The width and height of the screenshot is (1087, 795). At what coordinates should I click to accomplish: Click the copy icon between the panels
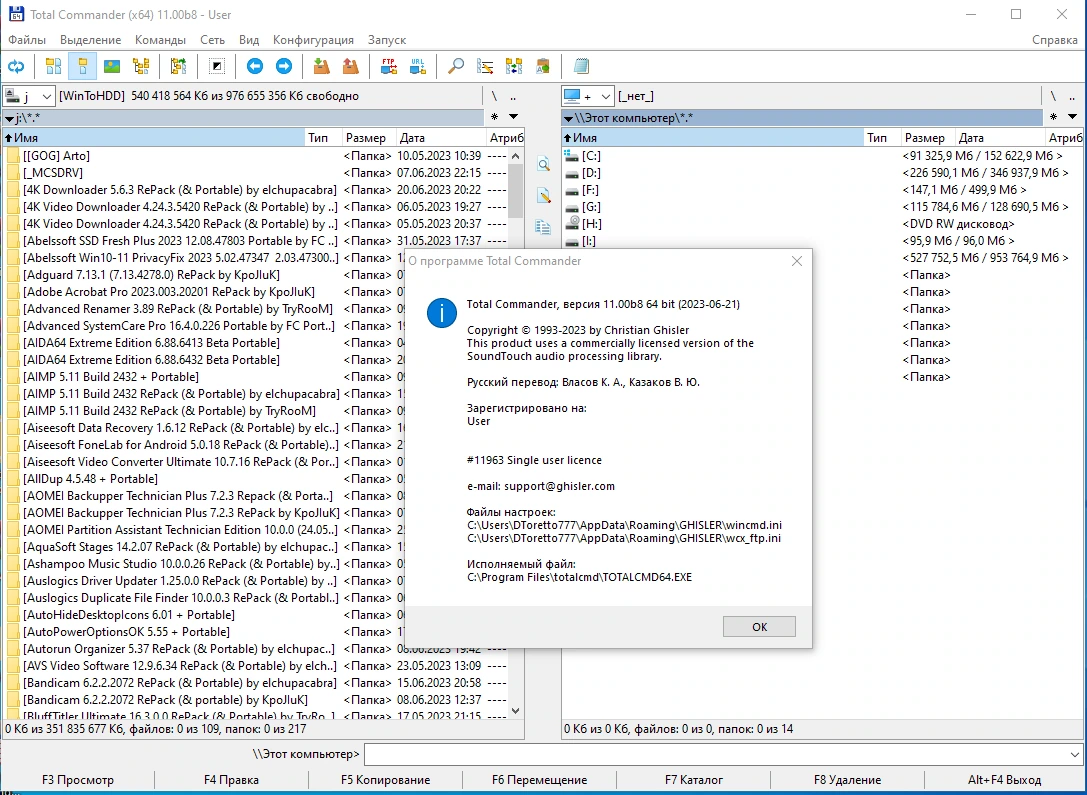click(543, 227)
